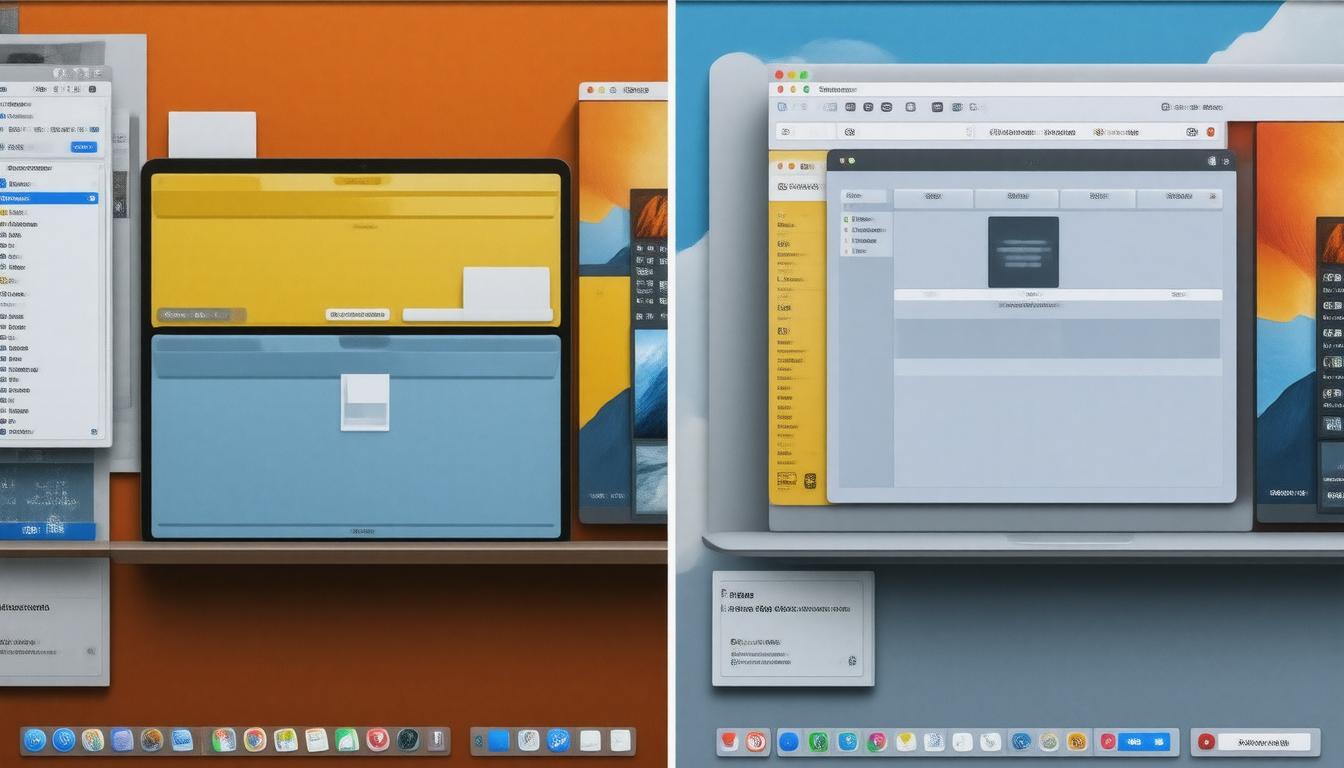Click the dark round icon in left dock
This screenshot has height=768, width=1344.
pos(408,740)
